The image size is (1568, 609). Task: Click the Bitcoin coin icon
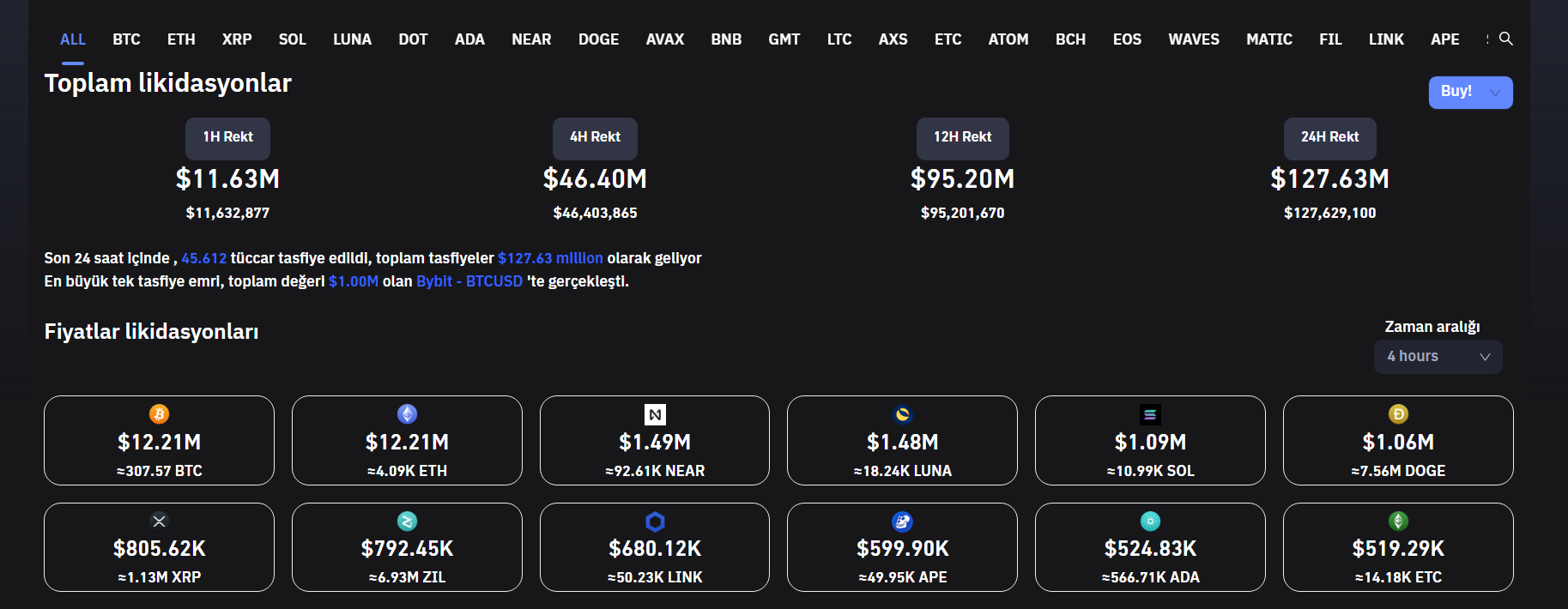[159, 414]
